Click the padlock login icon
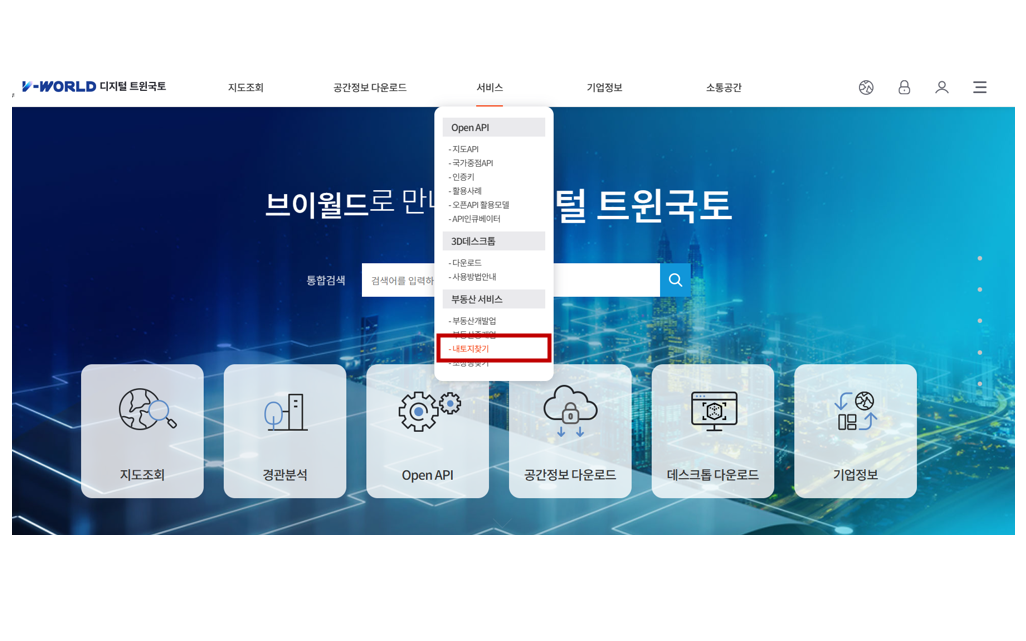This screenshot has height=641, width=1026. click(x=904, y=88)
